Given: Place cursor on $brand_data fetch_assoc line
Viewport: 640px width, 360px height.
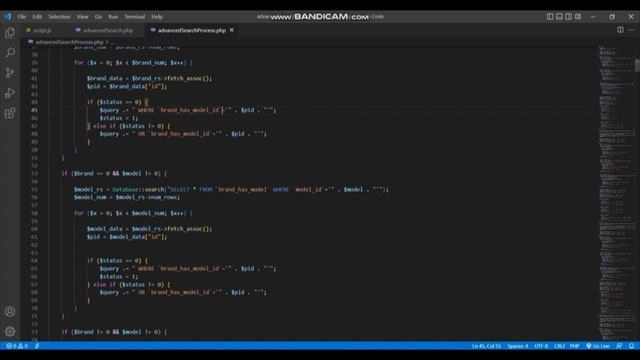Looking at the screenshot, I should coord(149,78).
